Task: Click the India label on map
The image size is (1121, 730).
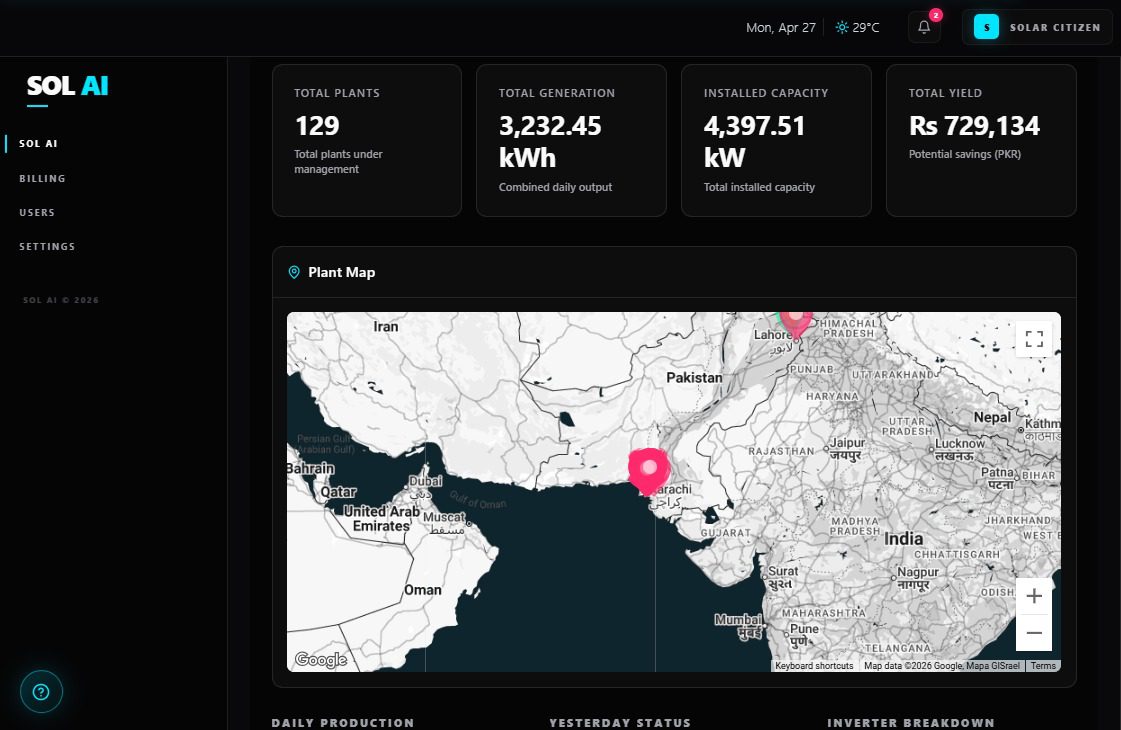Action: (904, 538)
